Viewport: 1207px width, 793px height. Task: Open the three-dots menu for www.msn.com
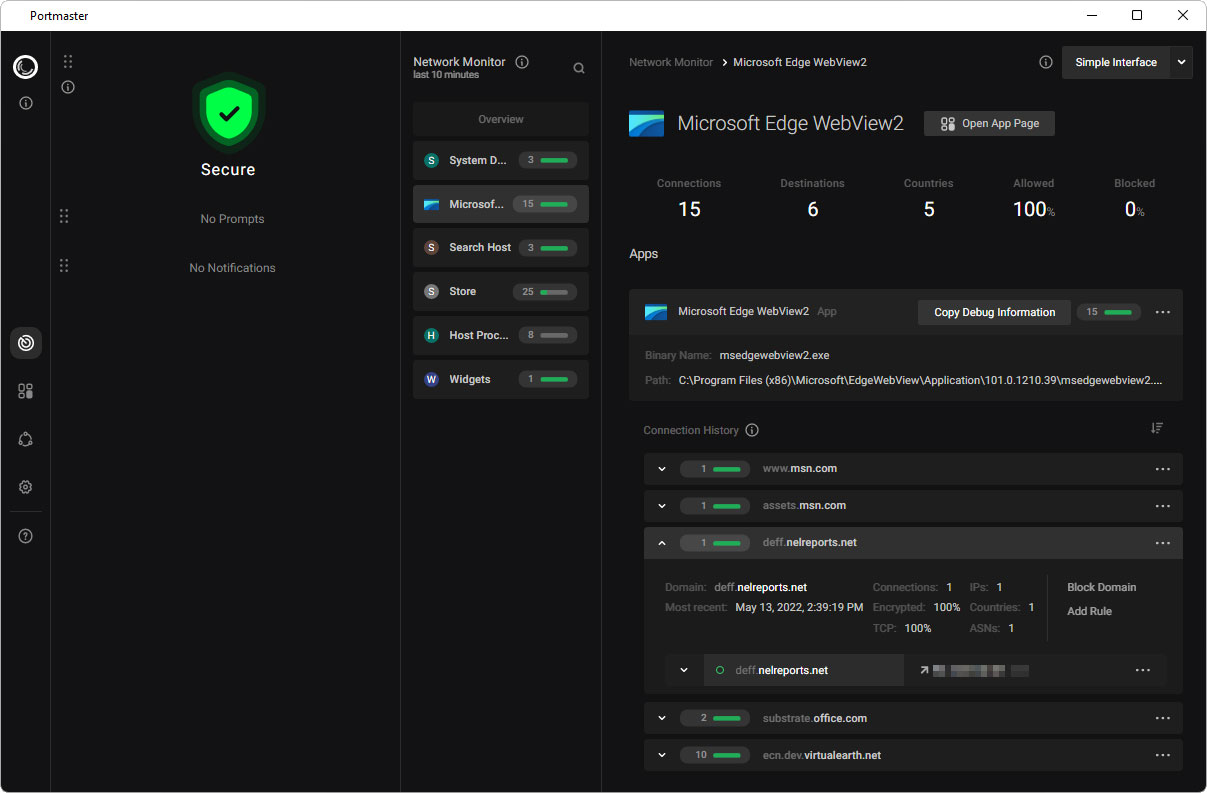pos(1163,468)
